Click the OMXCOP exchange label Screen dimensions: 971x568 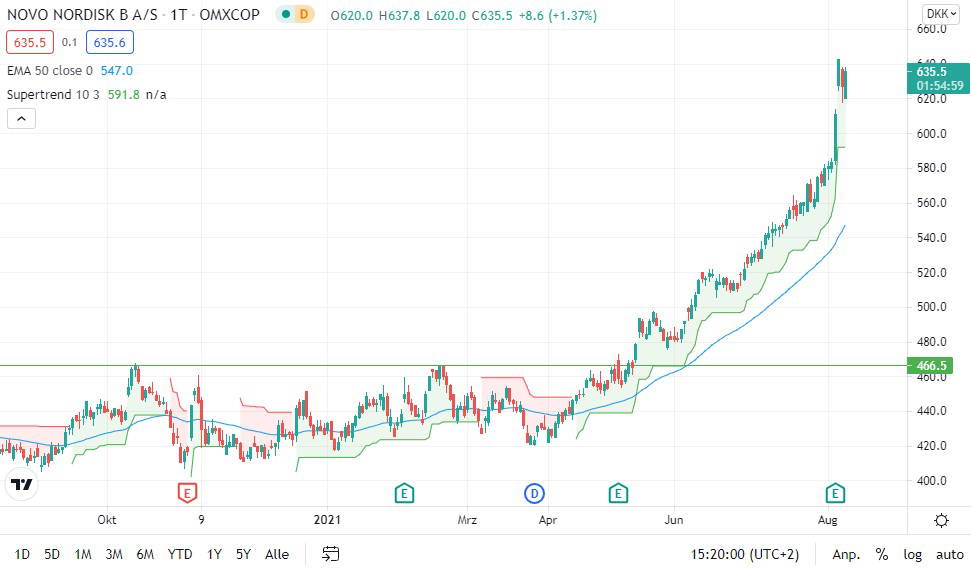(x=229, y=14)
